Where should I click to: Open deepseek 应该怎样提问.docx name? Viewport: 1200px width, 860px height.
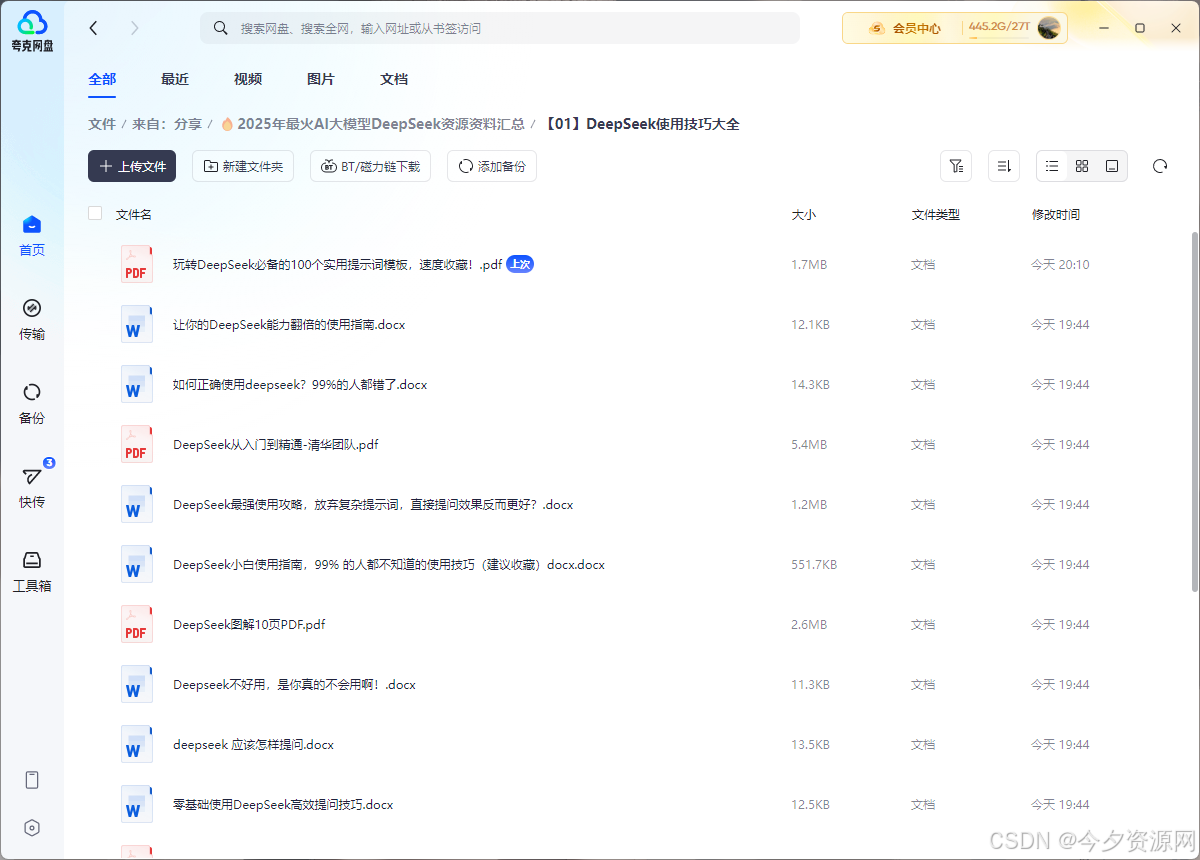pyautogui.click(x=253, y=745)
